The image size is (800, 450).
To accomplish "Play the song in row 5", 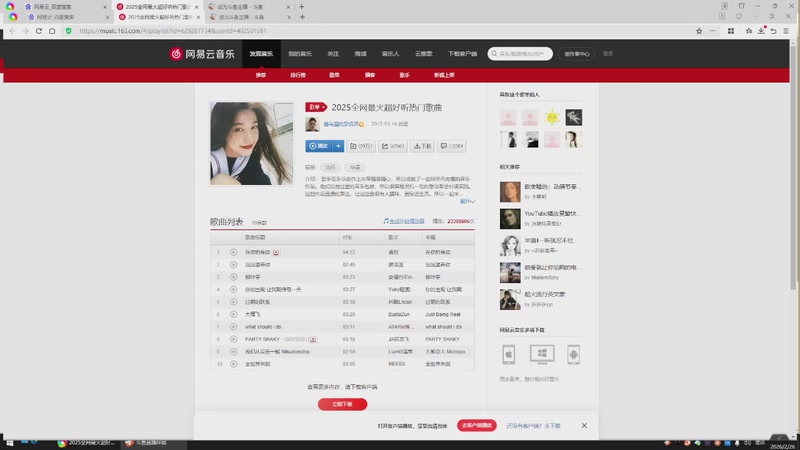I will (x=233, y=302).
